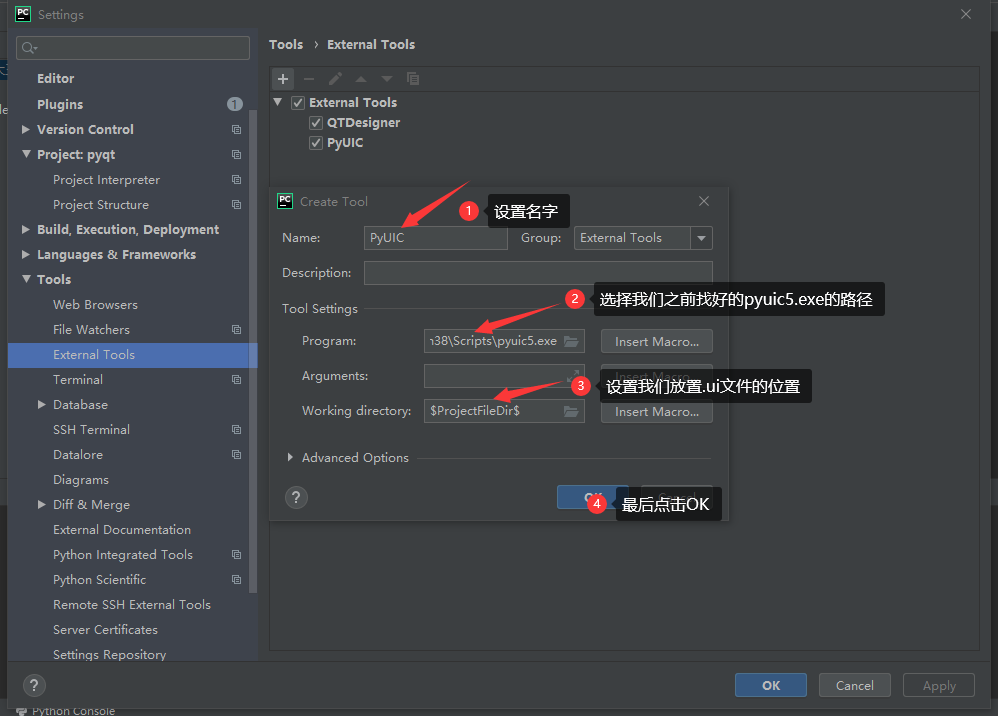
Task: Focus the settings search box
Action: click(132, 48)
